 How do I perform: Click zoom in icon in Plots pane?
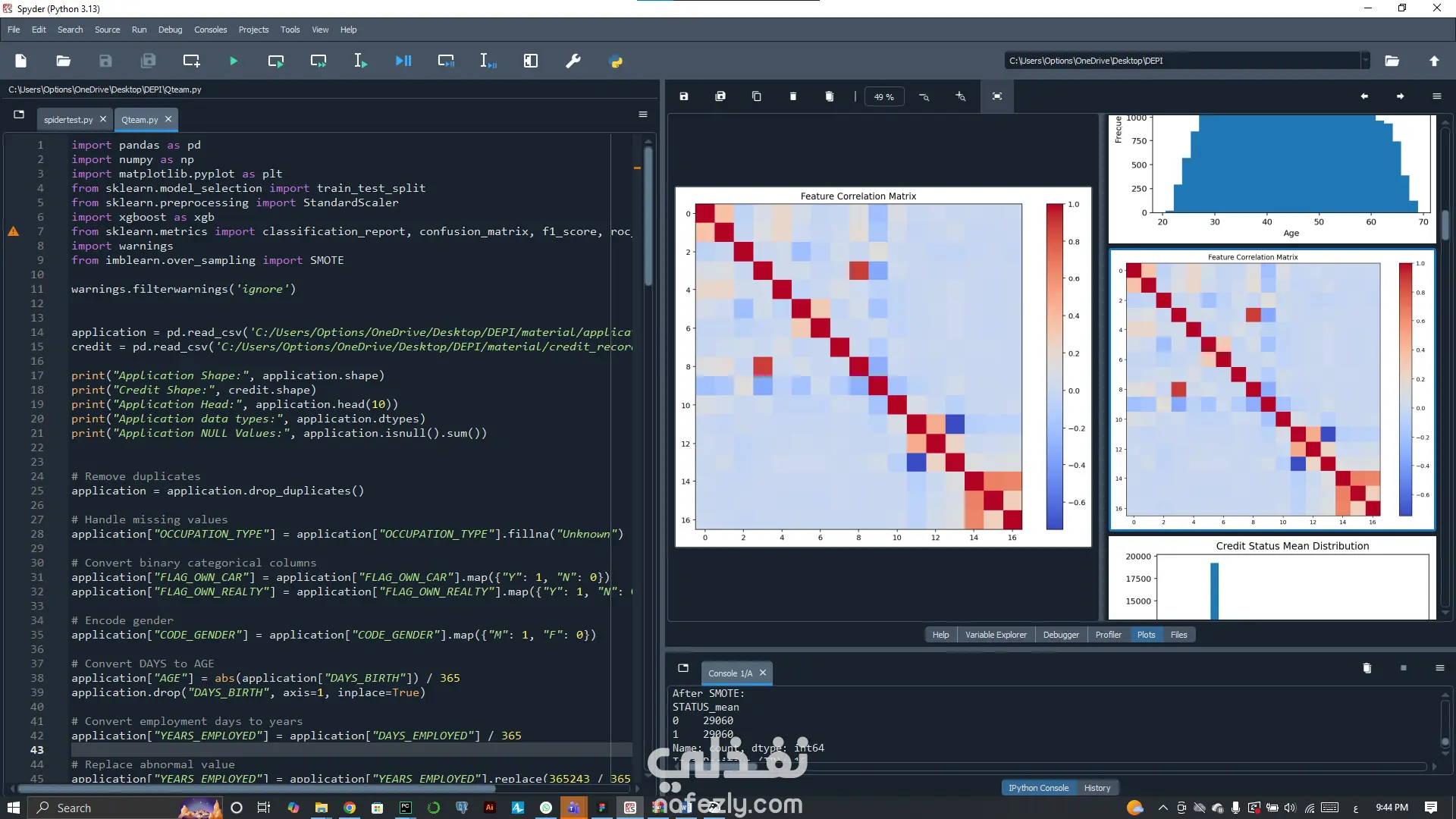[961, 96]
